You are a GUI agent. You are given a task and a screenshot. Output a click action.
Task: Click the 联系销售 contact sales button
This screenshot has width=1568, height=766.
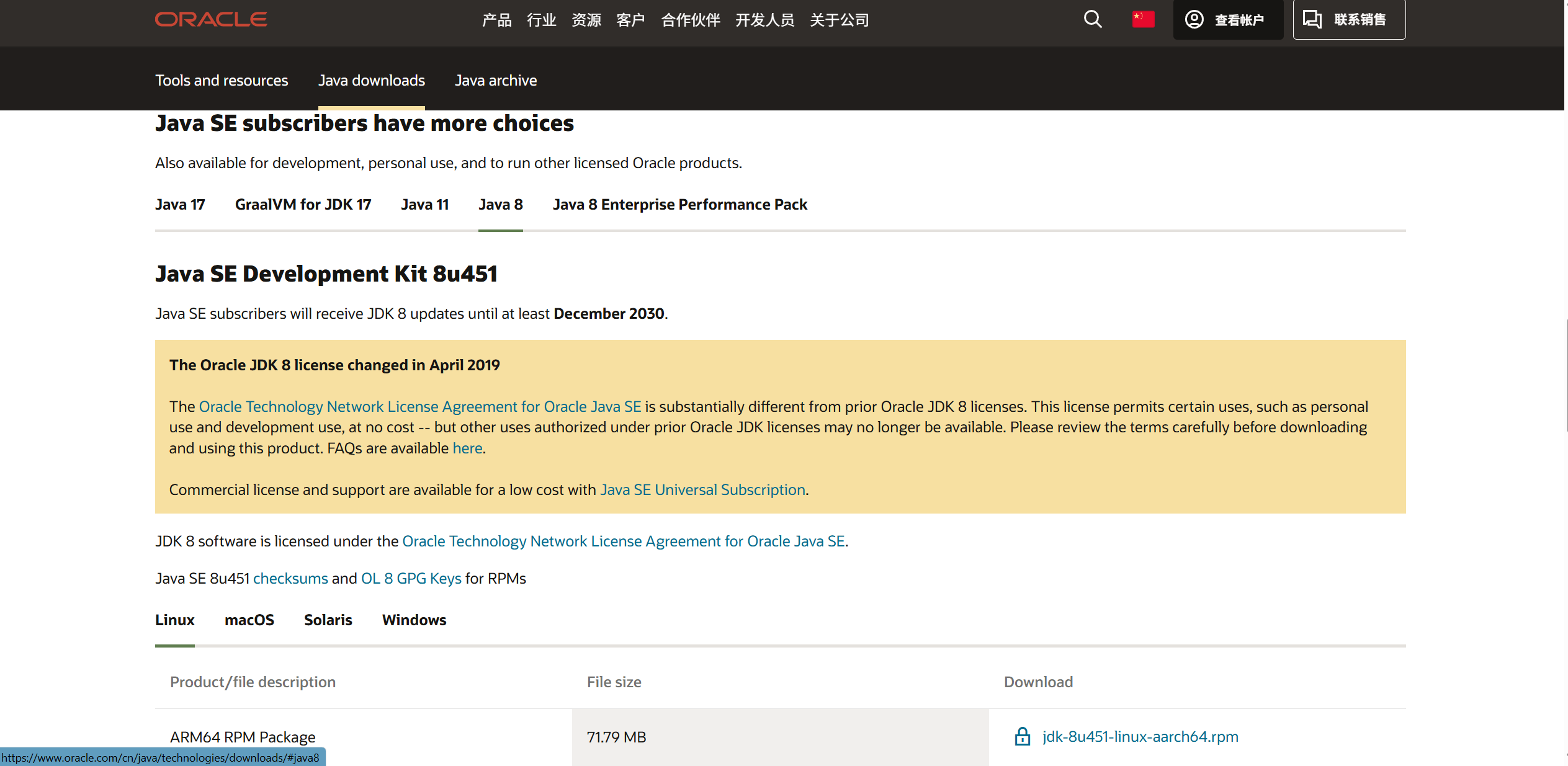click(x=1348, y=20)
